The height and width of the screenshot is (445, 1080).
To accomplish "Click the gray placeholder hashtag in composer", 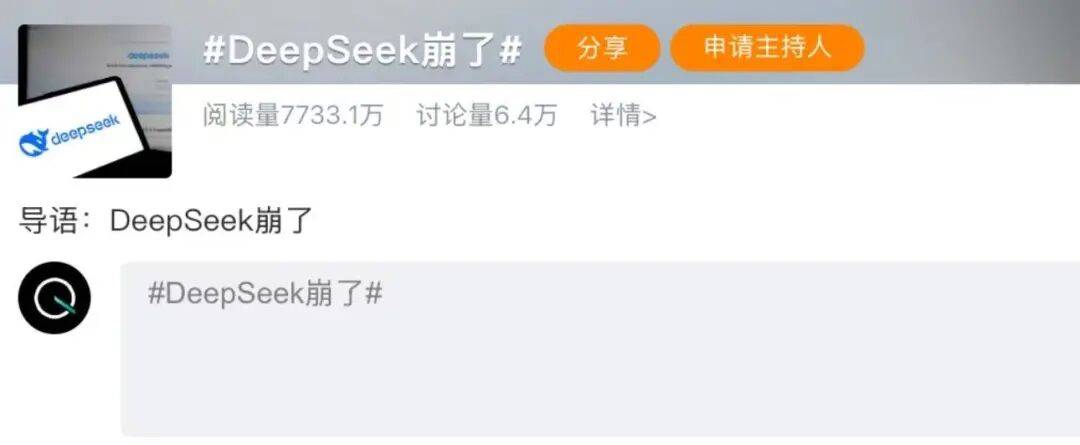I will (265, 294).
